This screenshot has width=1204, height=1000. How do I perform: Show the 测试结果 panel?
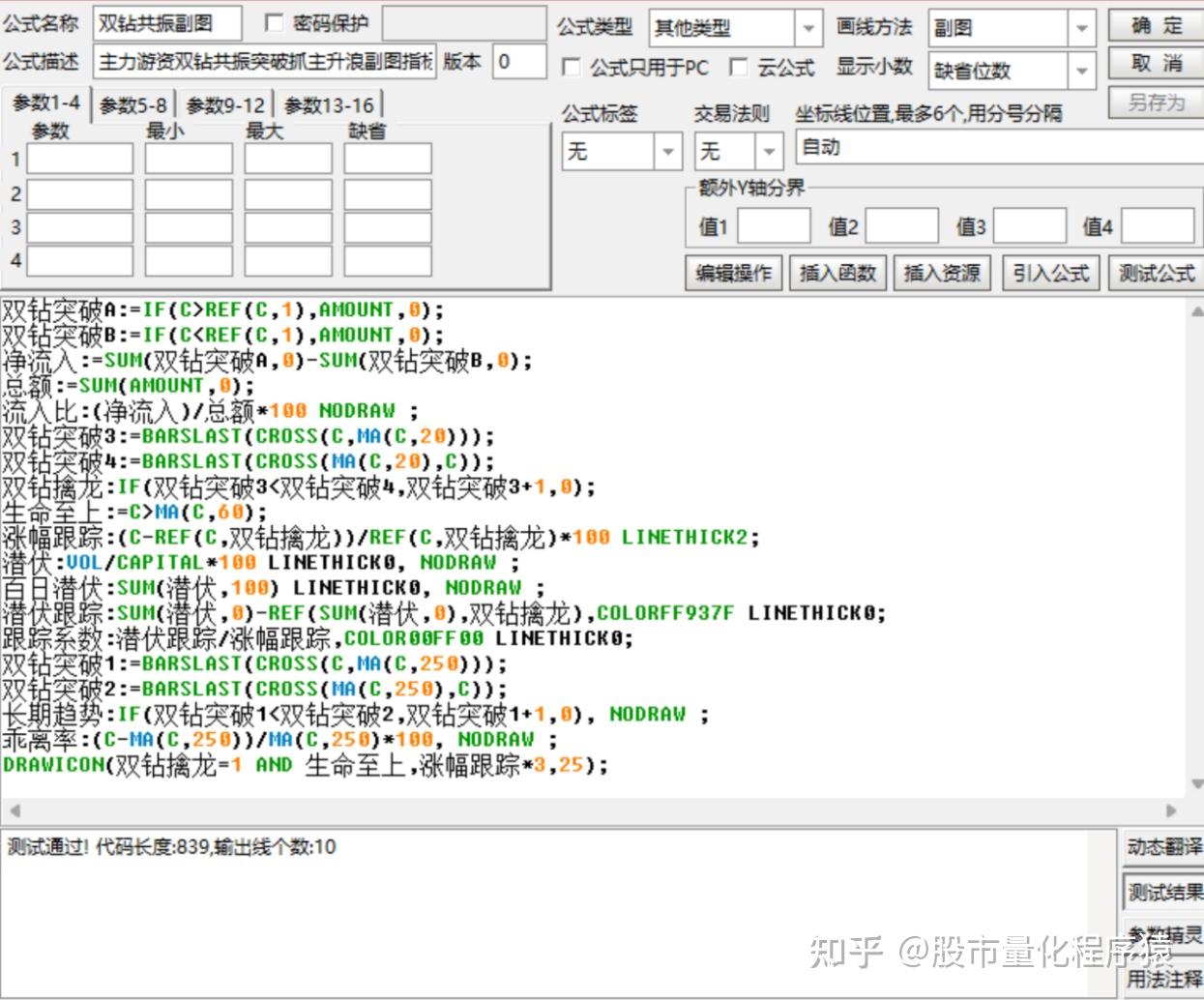coord(1164,892)
